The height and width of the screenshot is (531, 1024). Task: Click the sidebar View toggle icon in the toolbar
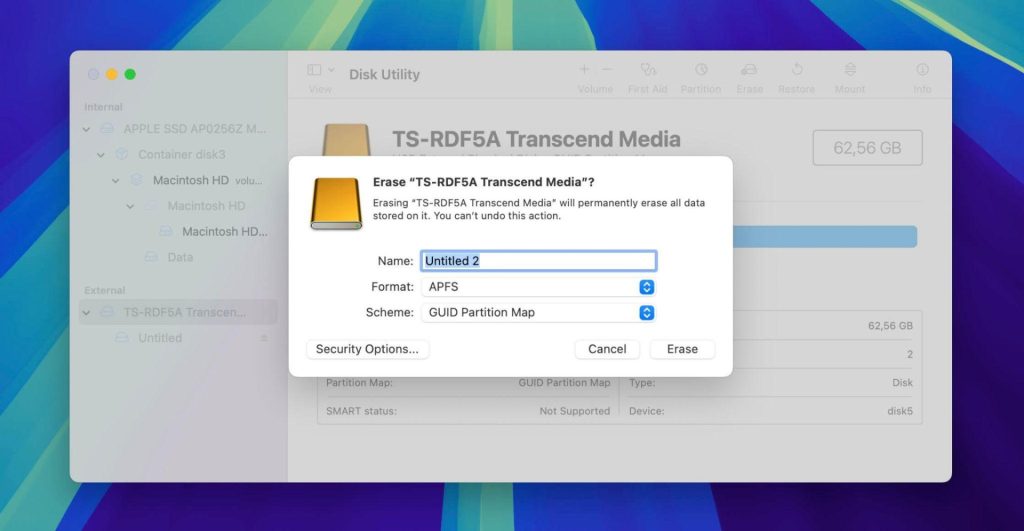[x=314, y=69]
